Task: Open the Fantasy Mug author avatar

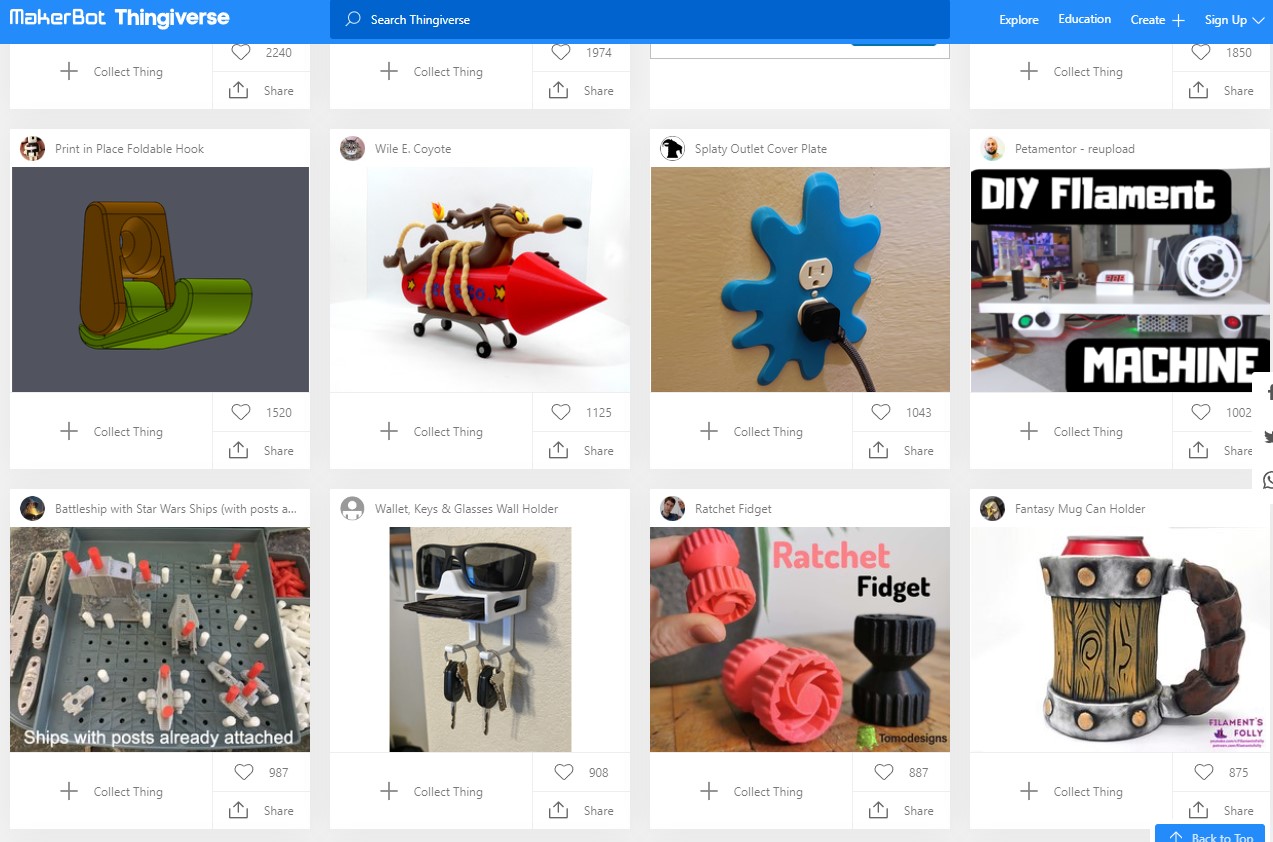Action: click(x=992, y=508)
